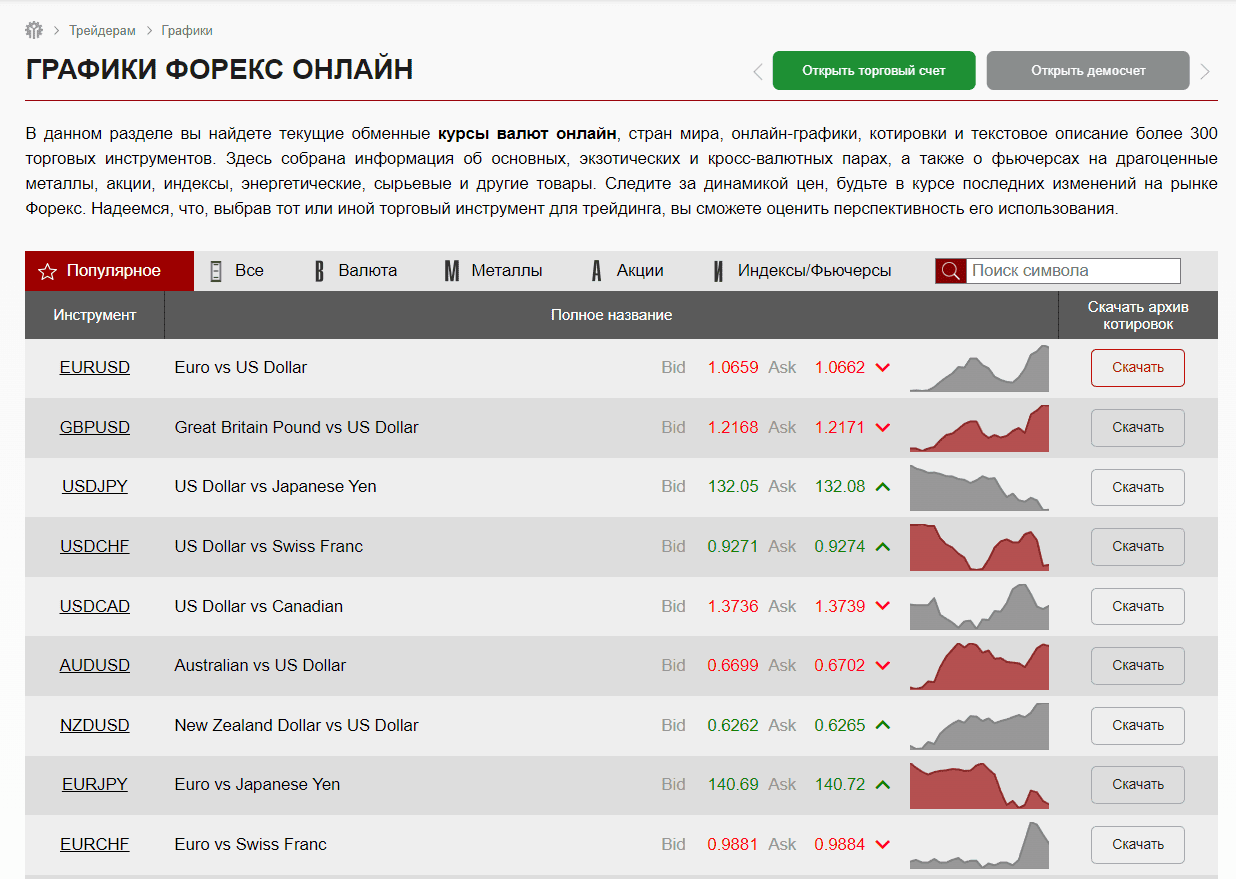1236x879 pixels.
Task: Download NZDUSD quotes archive
Action: [1138, 725]
